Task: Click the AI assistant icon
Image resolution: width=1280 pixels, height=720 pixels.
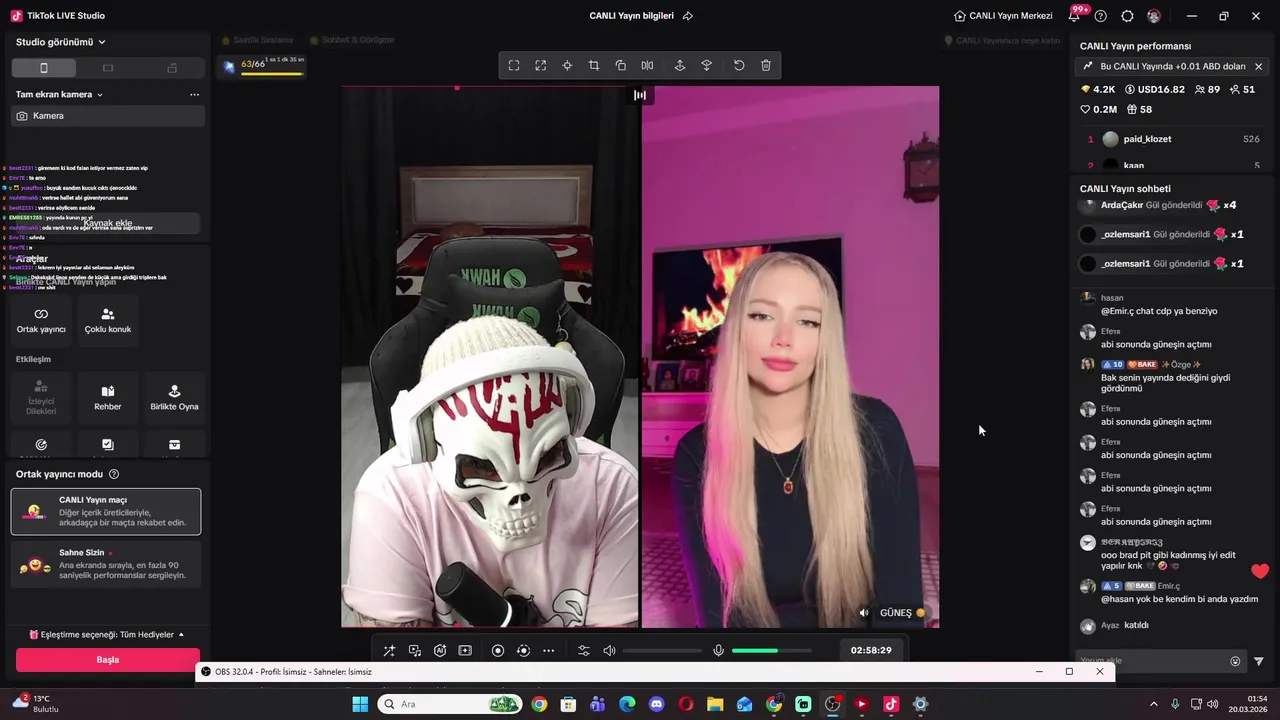Action: [x=440, y=650]
